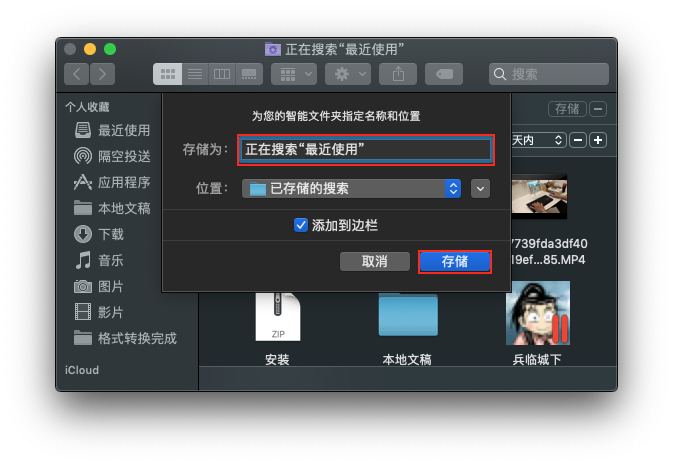
Task: Switch to gallery view in toolbar
Action: (249, 74)
